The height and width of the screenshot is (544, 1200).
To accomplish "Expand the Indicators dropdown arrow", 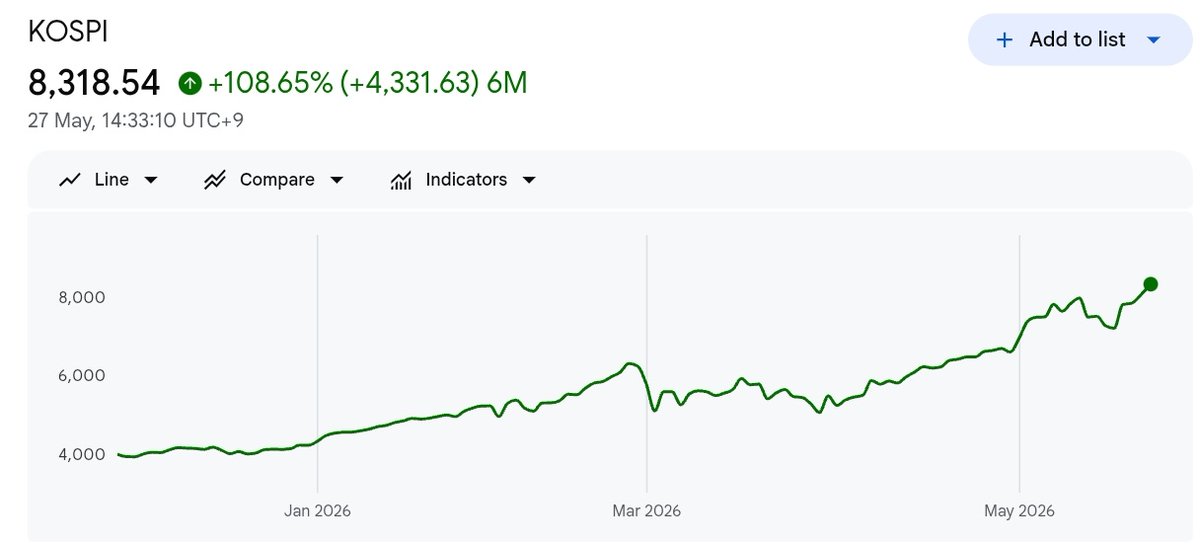I will pos(530,180).
